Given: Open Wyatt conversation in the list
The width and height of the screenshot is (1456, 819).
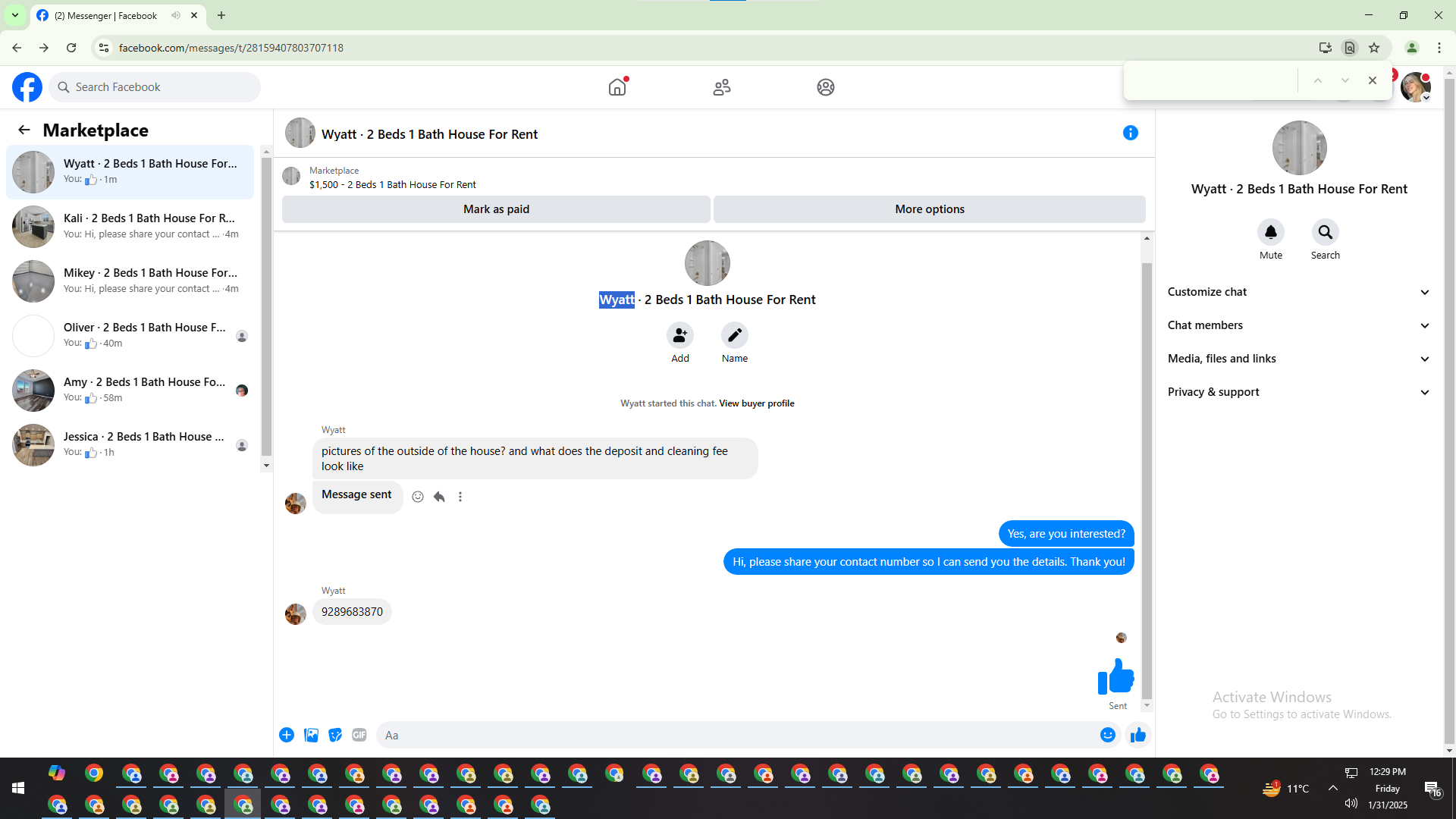Looking at the screenshot, I should pyautogui.click(x=130, y=172).
